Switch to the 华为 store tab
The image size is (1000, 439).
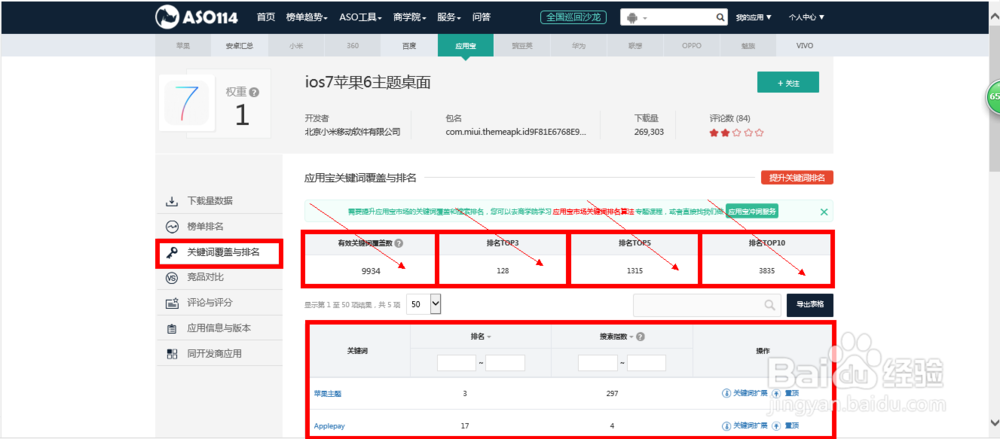[578, 46]
